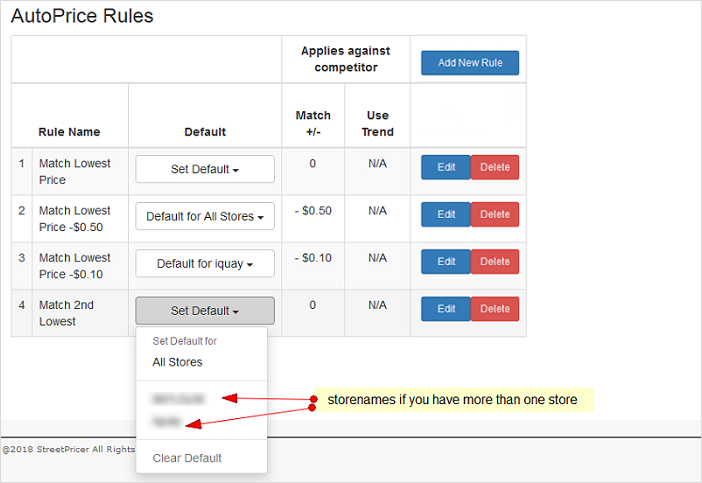This screenshot has width=702, height=483.
Task: Open Set Default dropdown for Match Lowest Price
Action: [205, 169]
